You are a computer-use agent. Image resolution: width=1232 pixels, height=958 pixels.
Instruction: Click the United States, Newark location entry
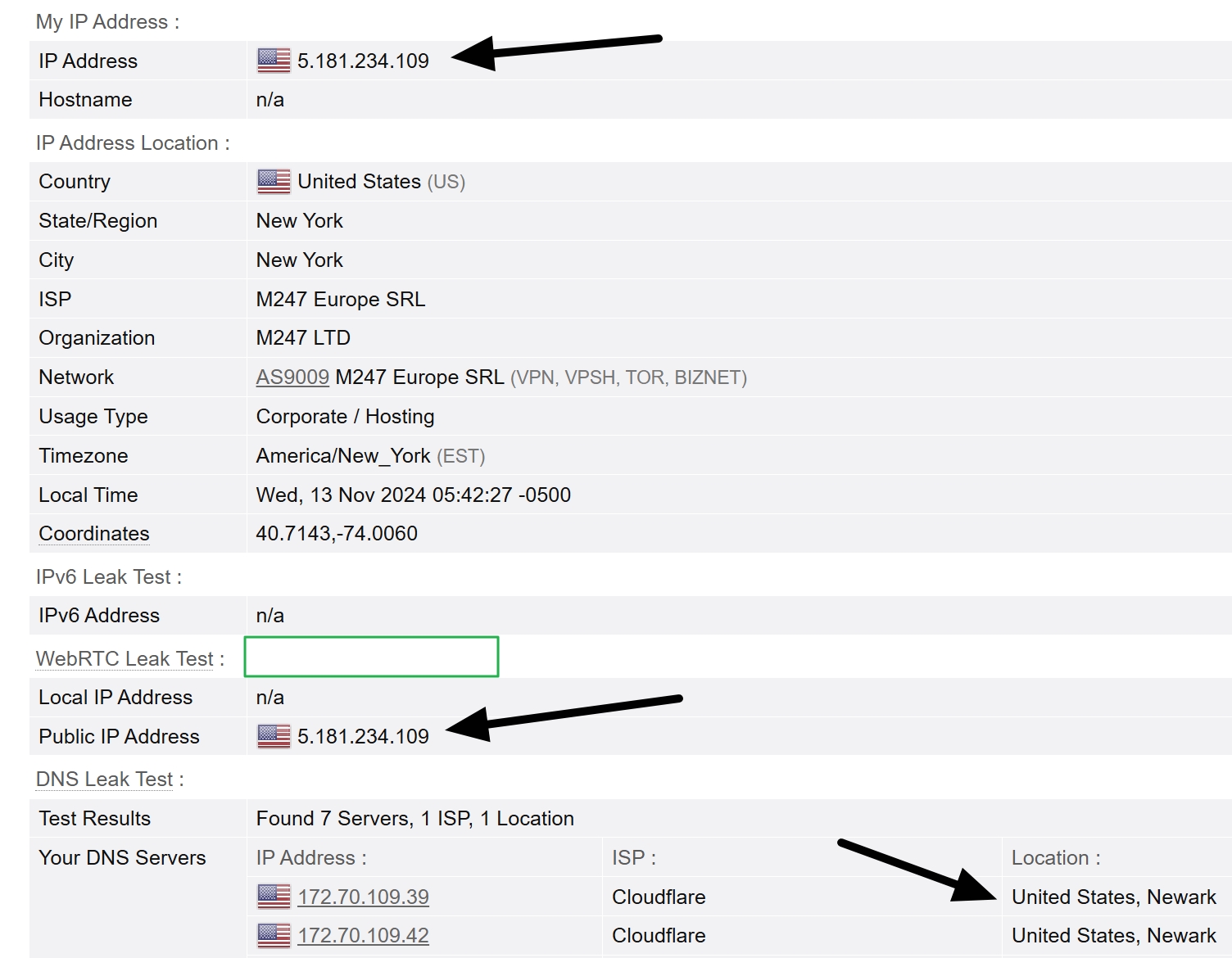(1114, 897)
